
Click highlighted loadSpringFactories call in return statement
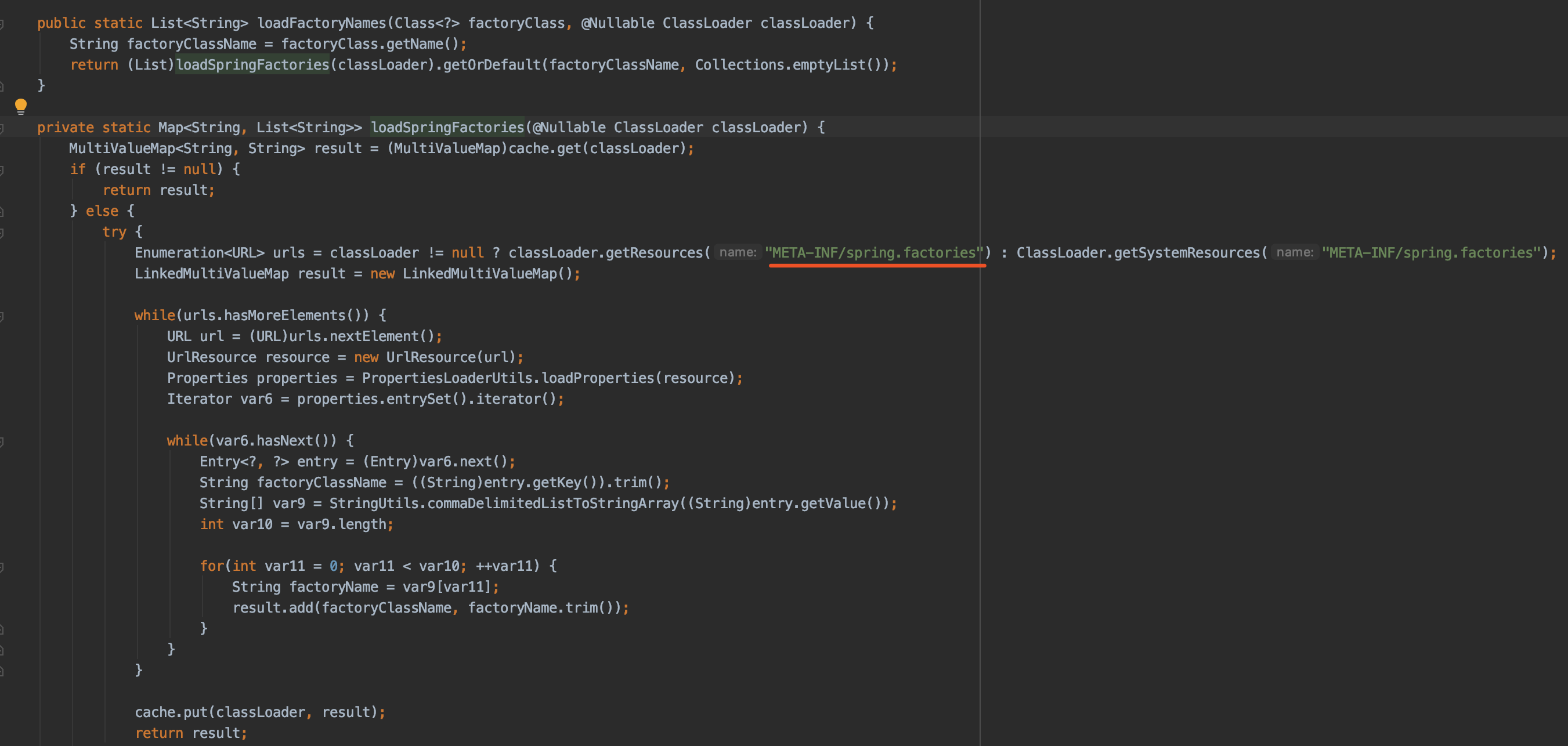252,64
